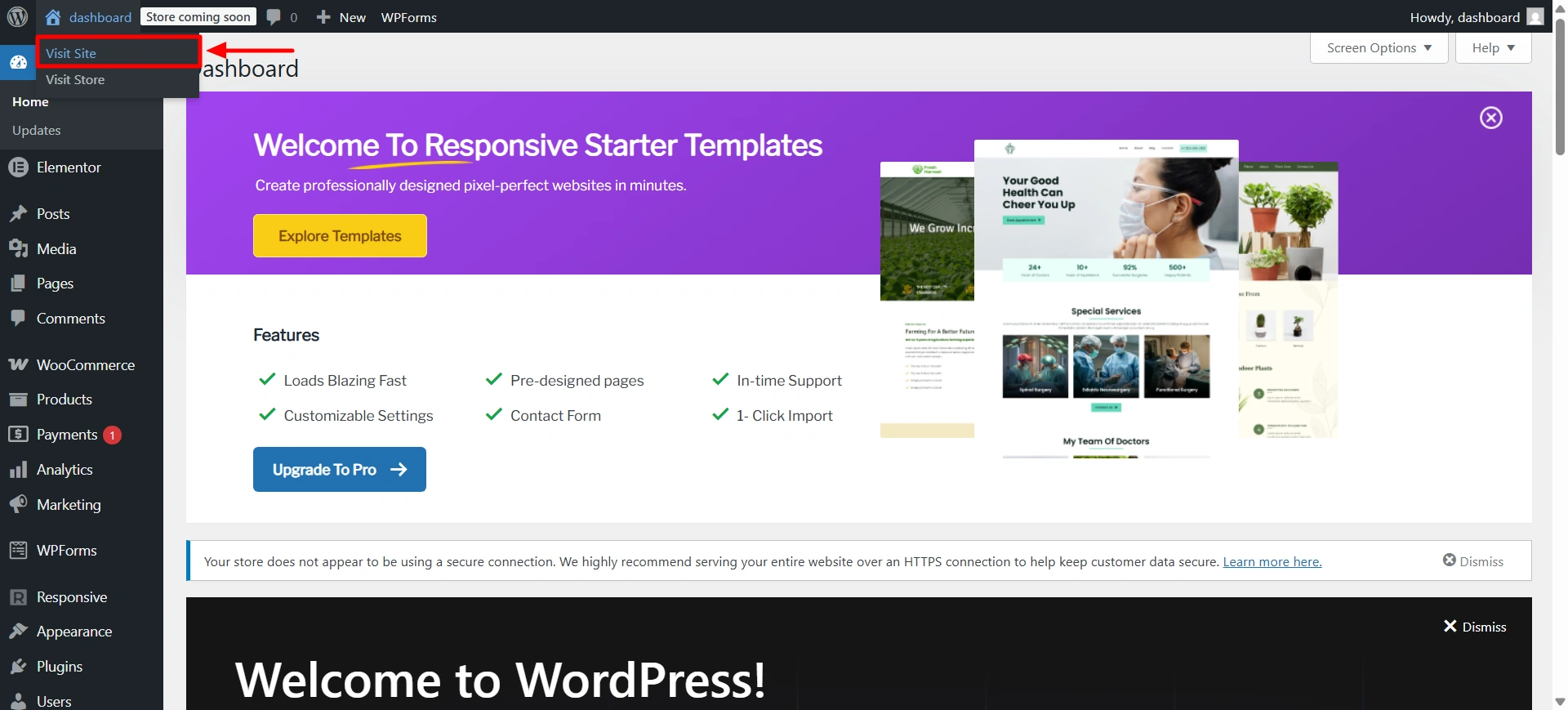Click the Products icon in sidebar
This screenshot has width=1568, height=710.
tap(18, 400)
